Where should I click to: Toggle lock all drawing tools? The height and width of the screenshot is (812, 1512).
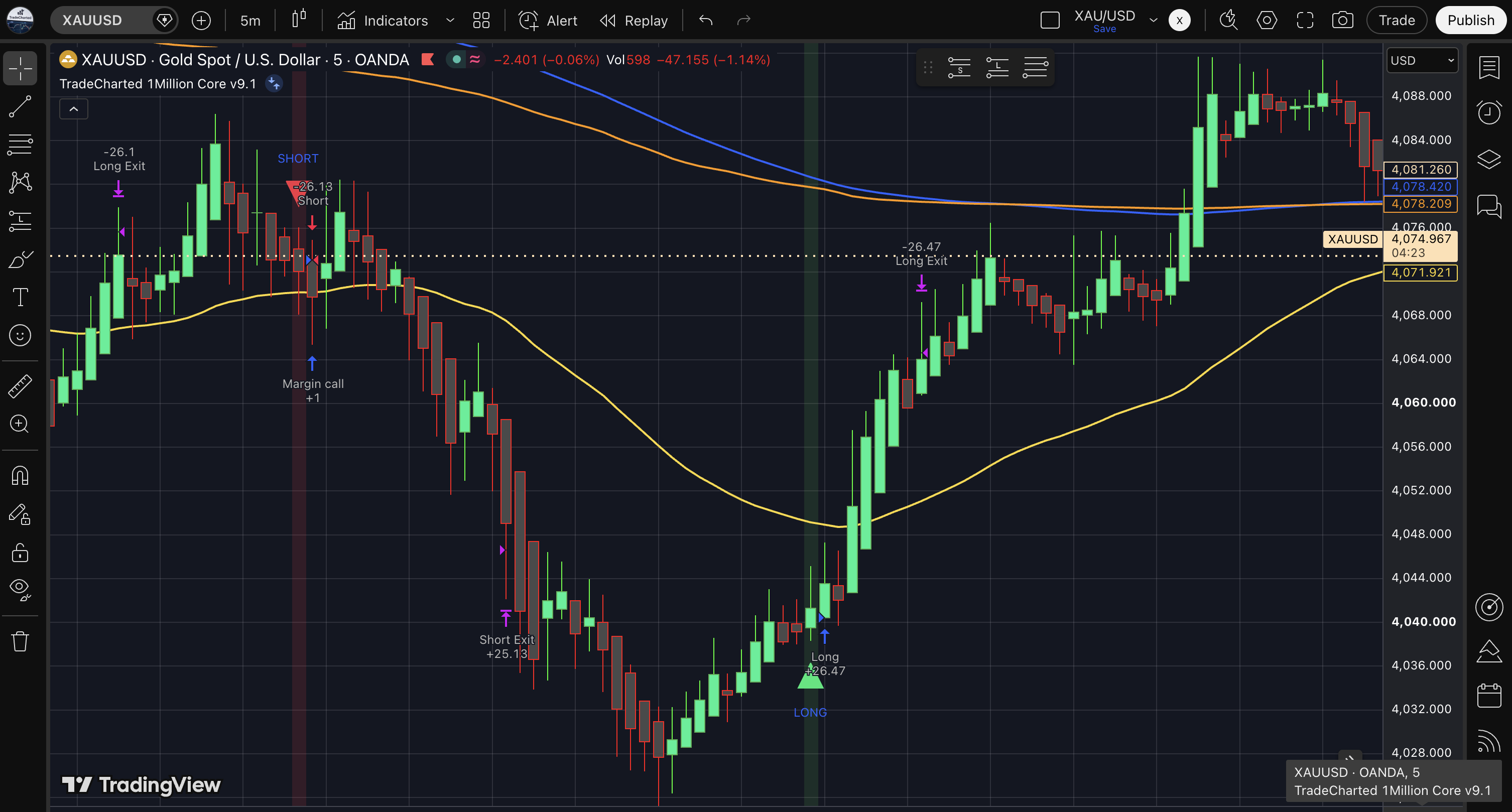tap(20, 553)
